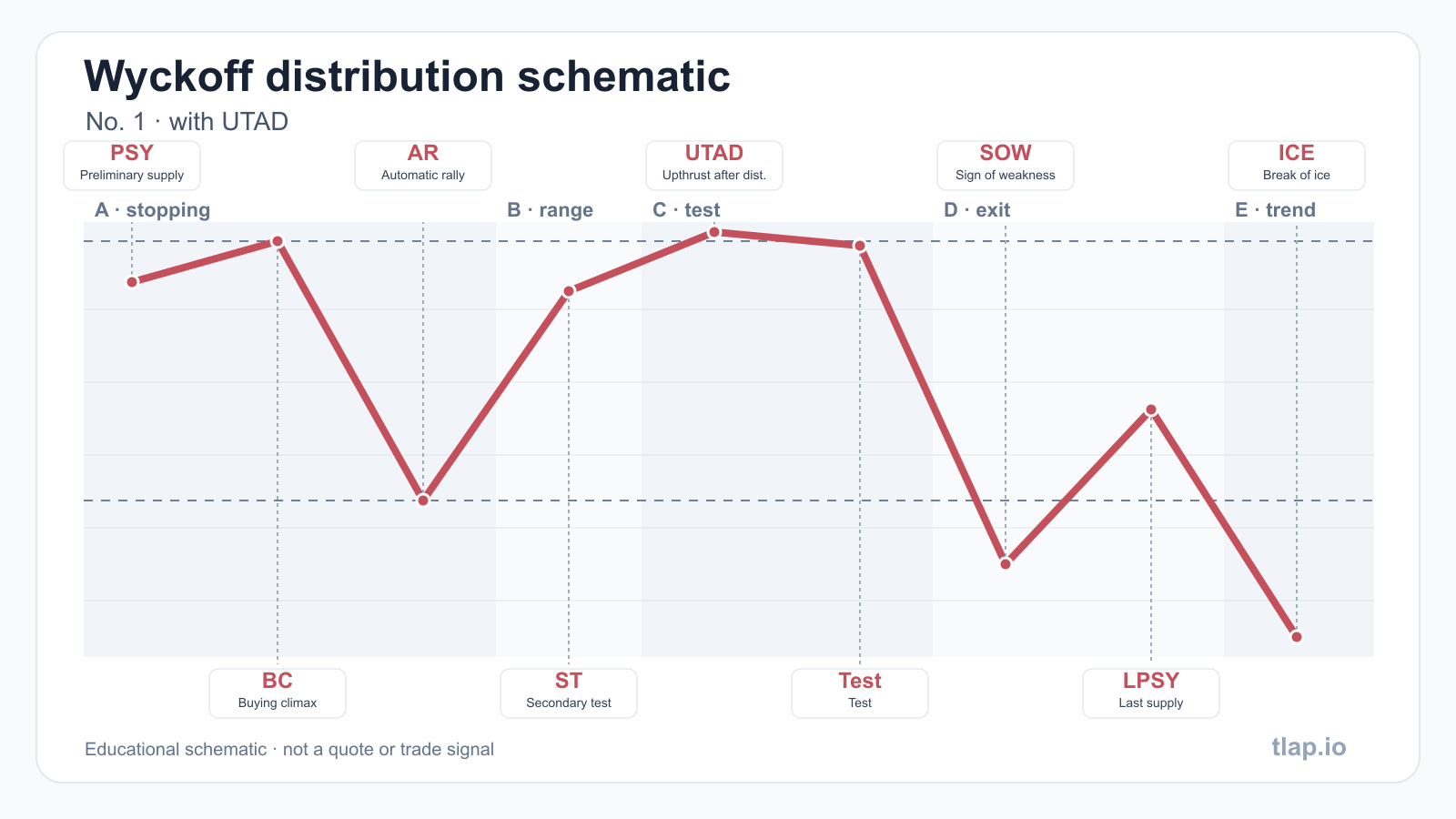
Task: Select the SOW low data point
Action: pos(1006,563)
